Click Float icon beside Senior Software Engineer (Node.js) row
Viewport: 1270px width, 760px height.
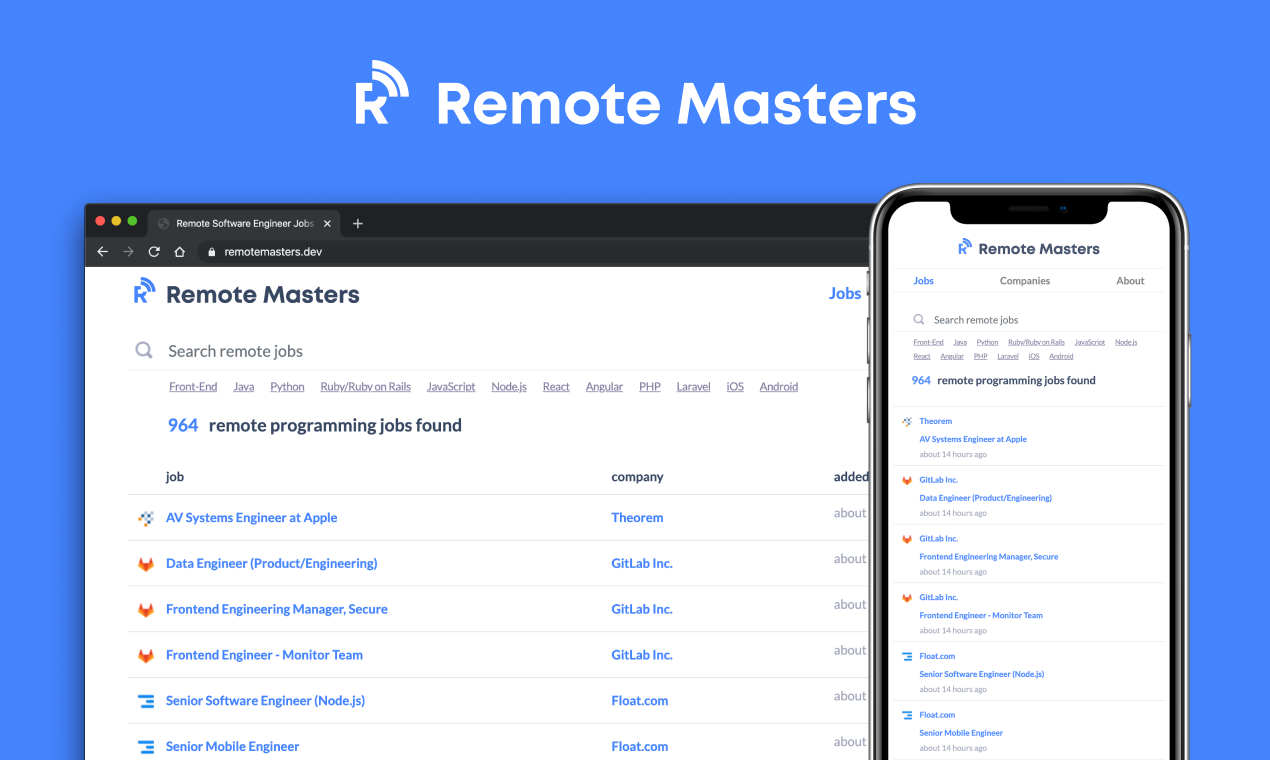pyautogui.click(x=146, y=701)
